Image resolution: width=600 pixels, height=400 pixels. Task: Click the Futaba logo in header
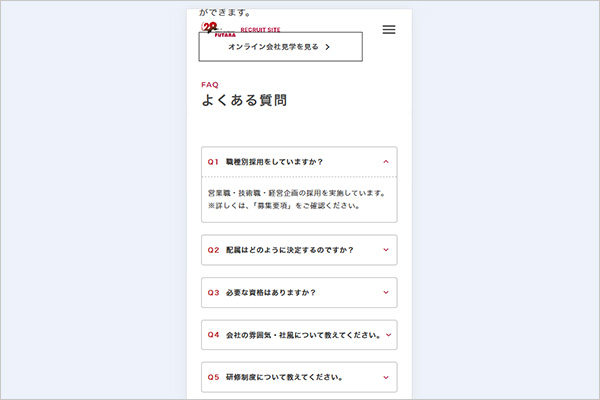213,29
